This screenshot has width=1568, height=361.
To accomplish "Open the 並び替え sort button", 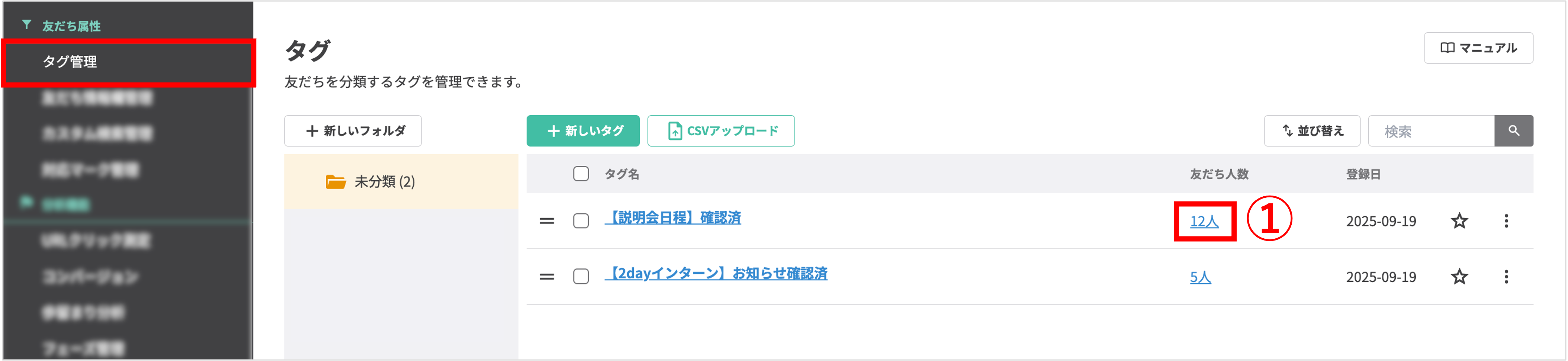I will (x=1312, y=131).
